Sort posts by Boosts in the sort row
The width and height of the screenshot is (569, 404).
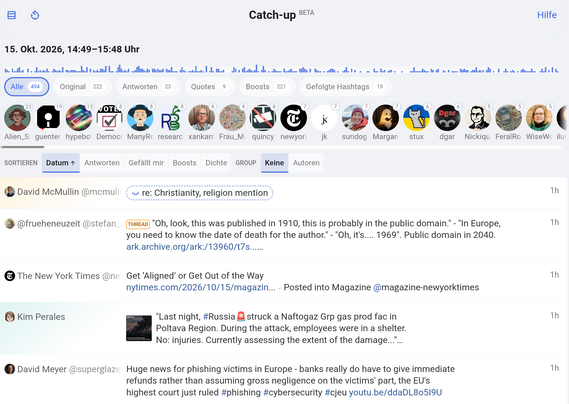(x=184, y=163)
